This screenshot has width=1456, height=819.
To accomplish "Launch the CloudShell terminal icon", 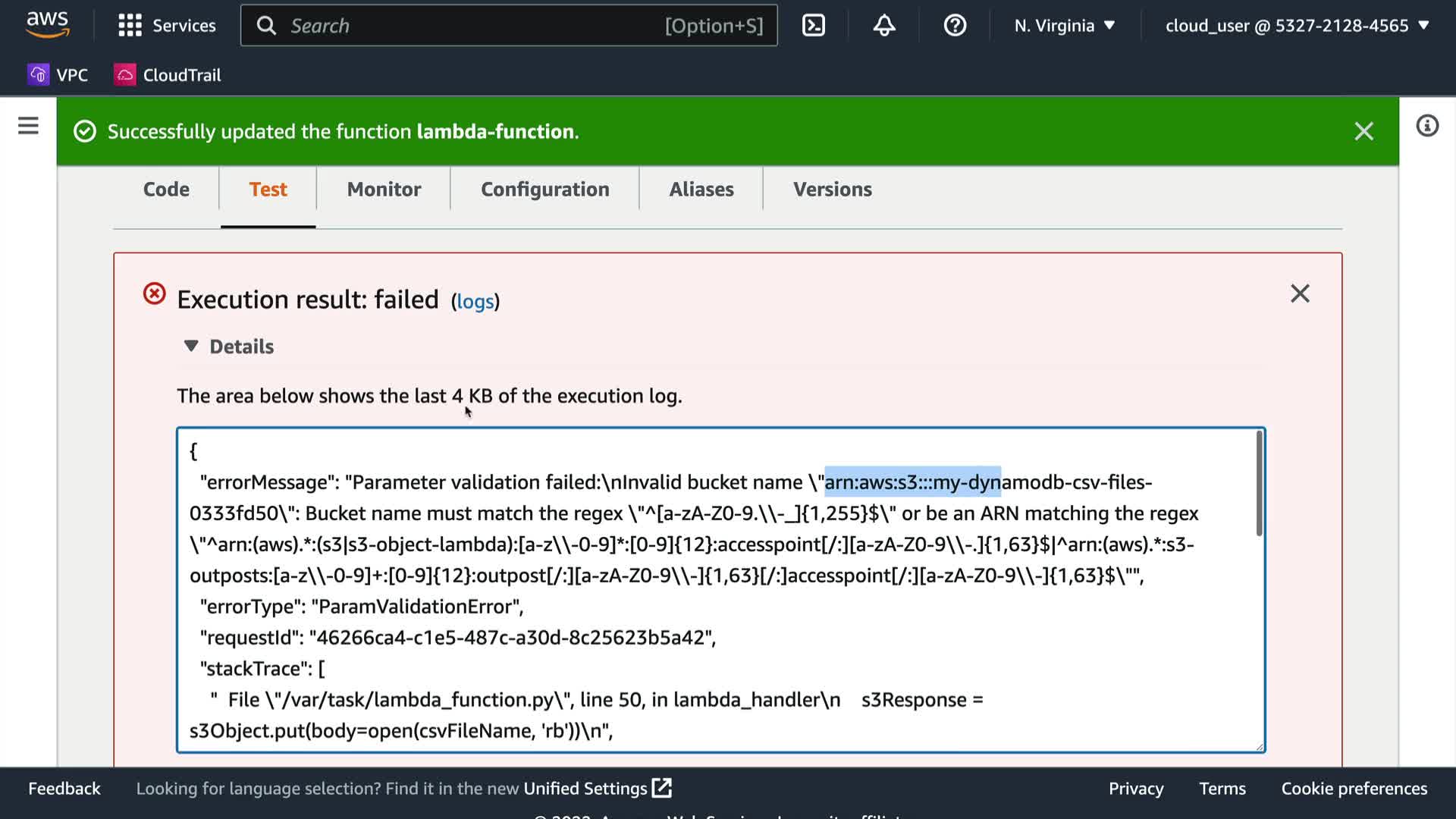I will [814, 26].
